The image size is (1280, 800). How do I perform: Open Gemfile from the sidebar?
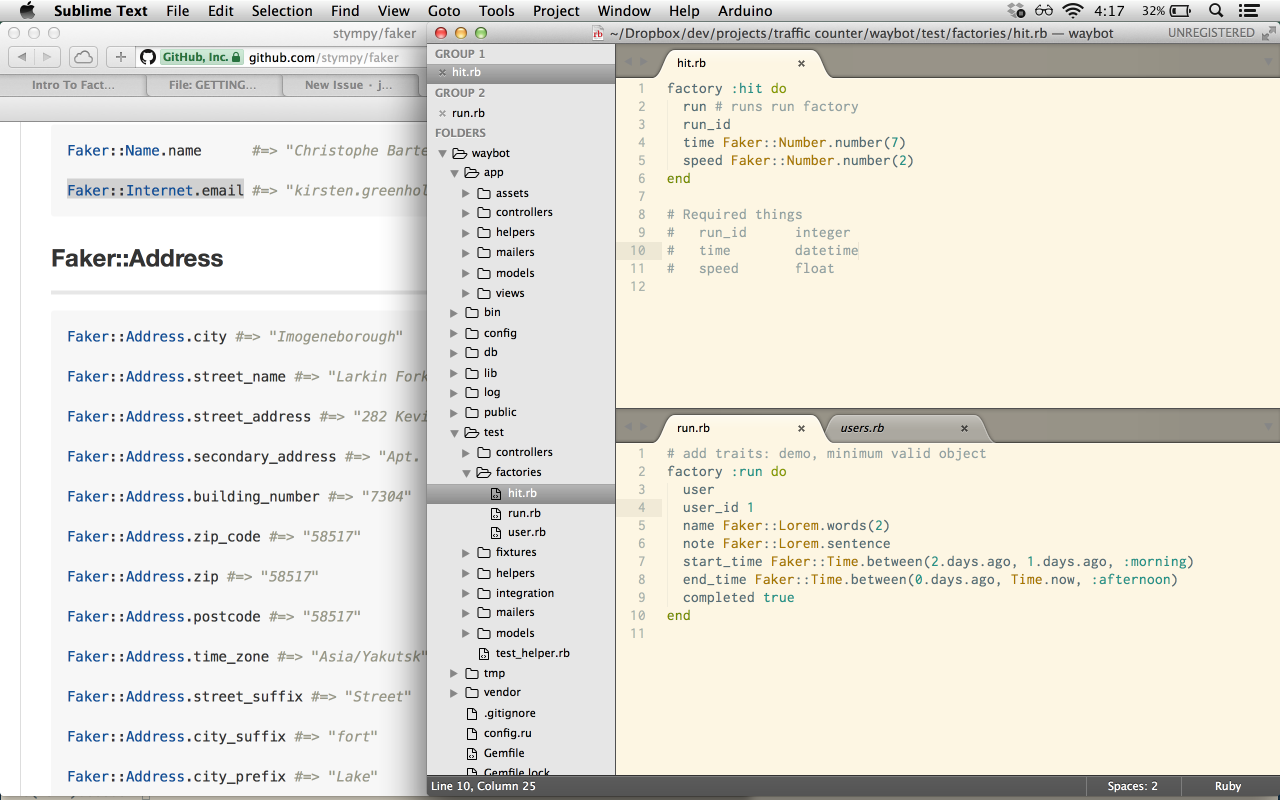(503, 753)
